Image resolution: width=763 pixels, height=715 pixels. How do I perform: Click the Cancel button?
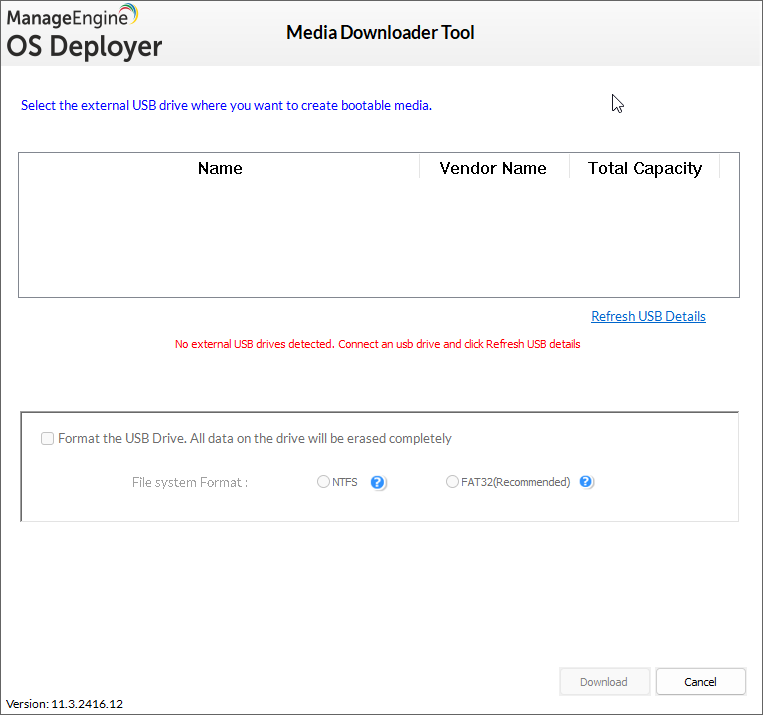pyautogui.click(x=700, y=682)
